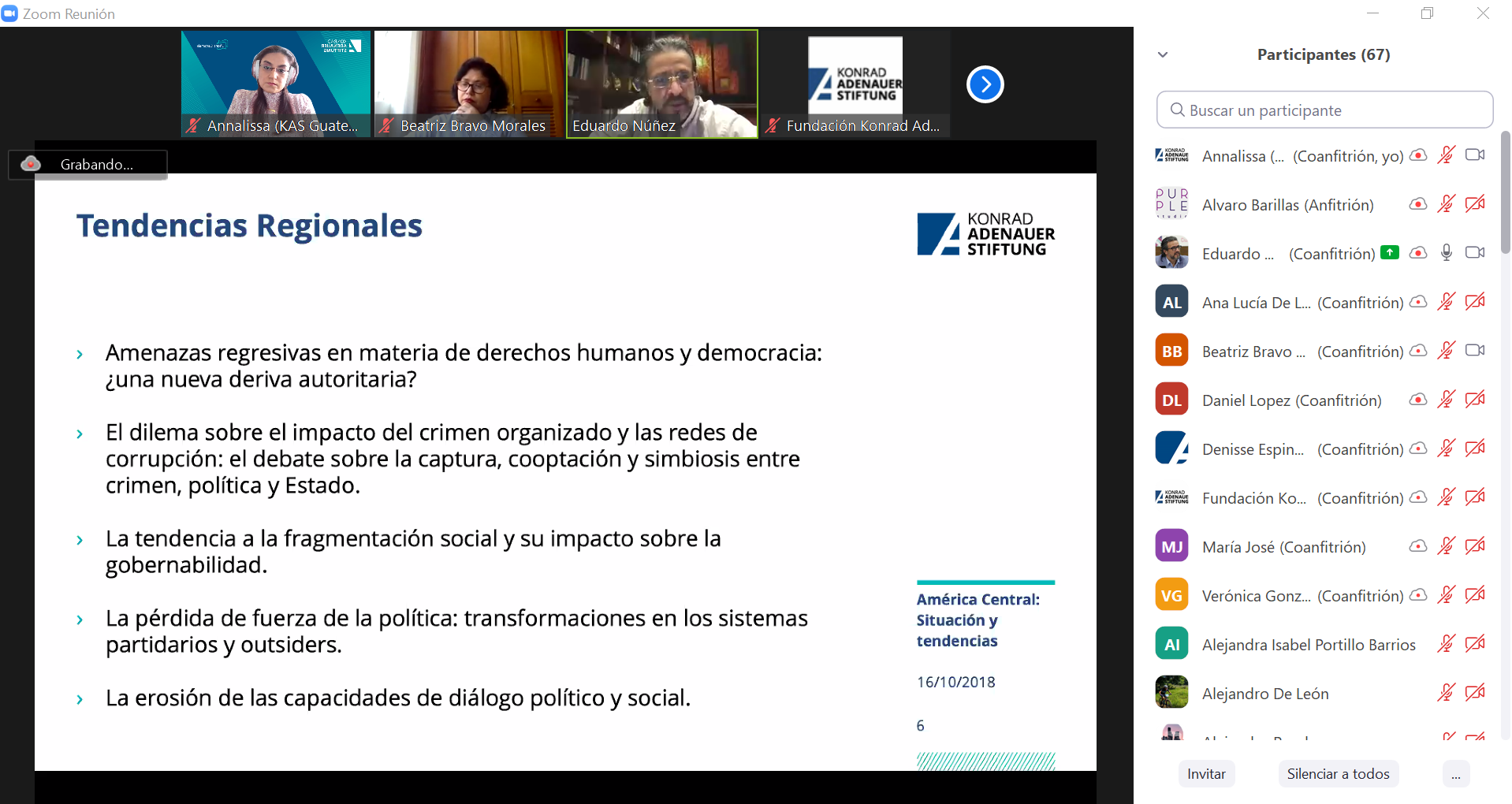The image size is (1512, 804).
Task: Toggle Daniel Lopez's disabled camera icon
Action: [x=1475, y=400]
